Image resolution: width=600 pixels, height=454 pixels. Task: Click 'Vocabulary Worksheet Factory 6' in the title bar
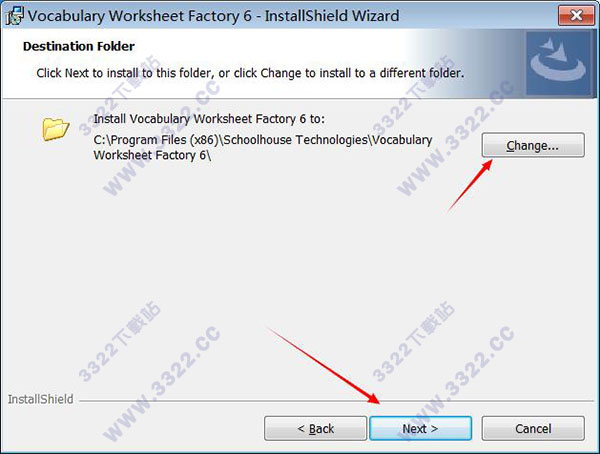coord(140,16)
